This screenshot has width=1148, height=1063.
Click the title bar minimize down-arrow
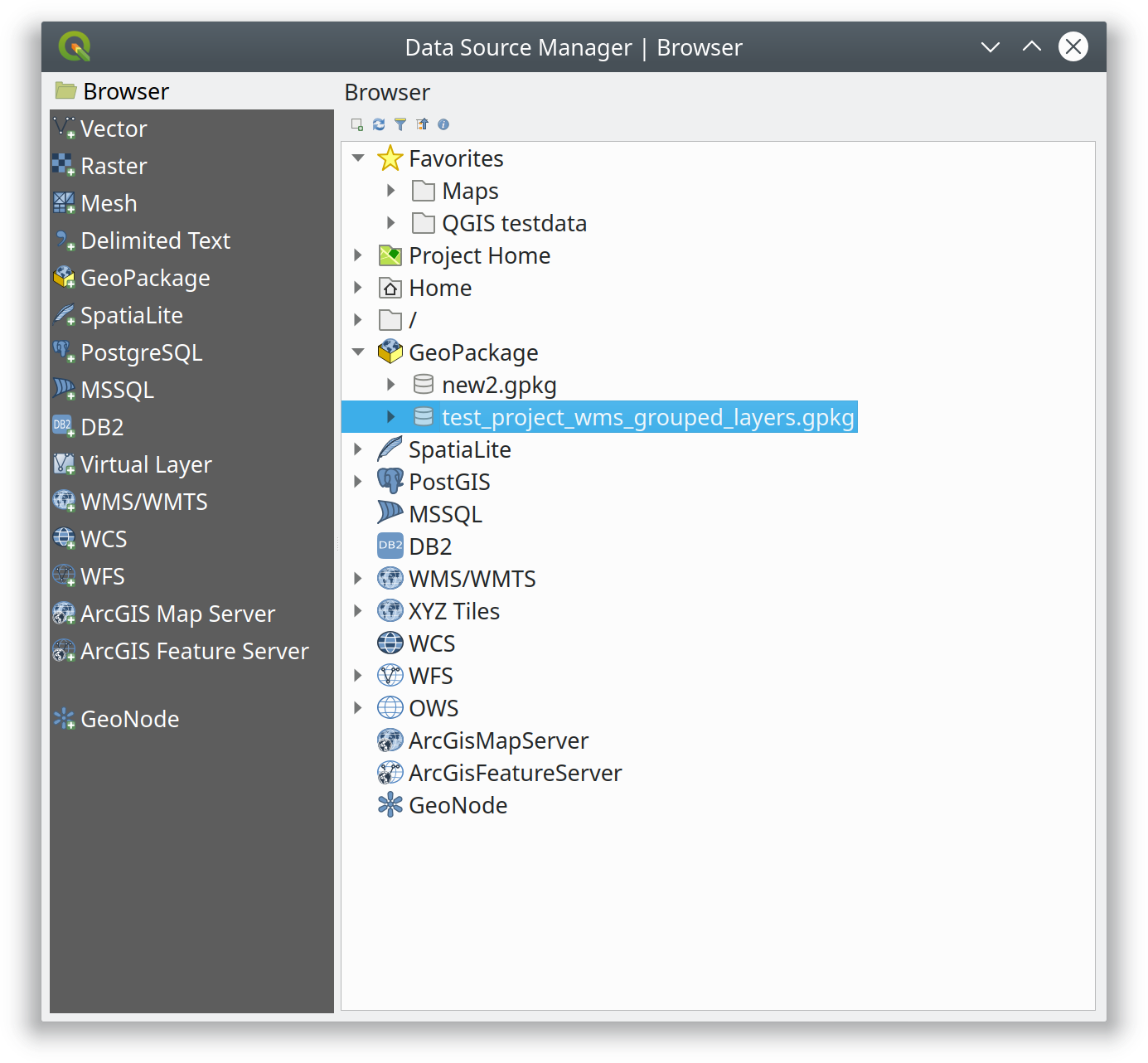[x=991, y=47]
